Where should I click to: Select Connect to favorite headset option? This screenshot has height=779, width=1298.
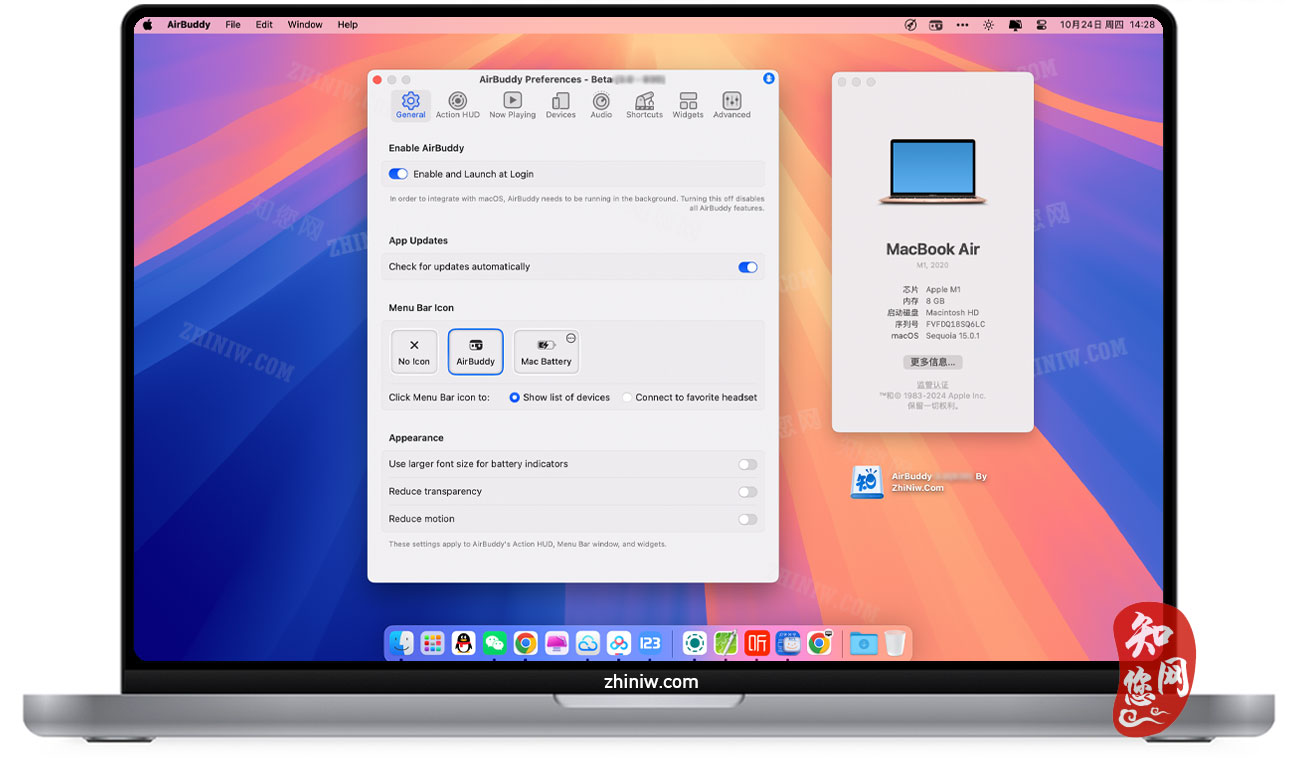point(689,397)
